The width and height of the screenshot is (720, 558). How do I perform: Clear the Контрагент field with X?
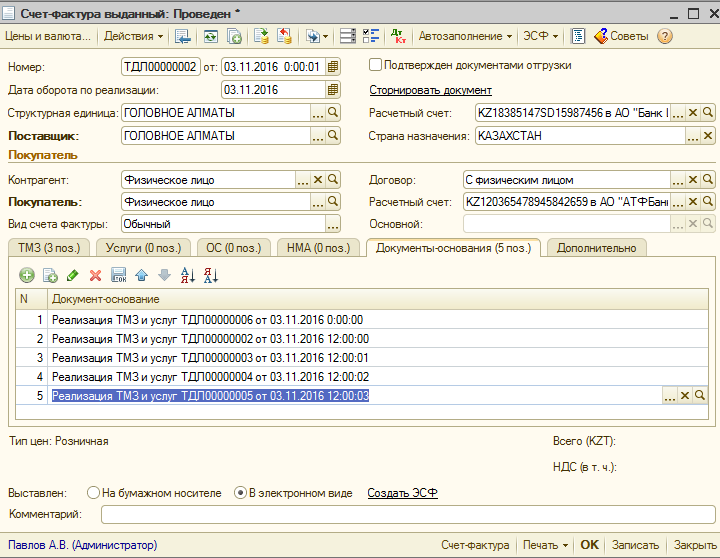tap(318, 180)
